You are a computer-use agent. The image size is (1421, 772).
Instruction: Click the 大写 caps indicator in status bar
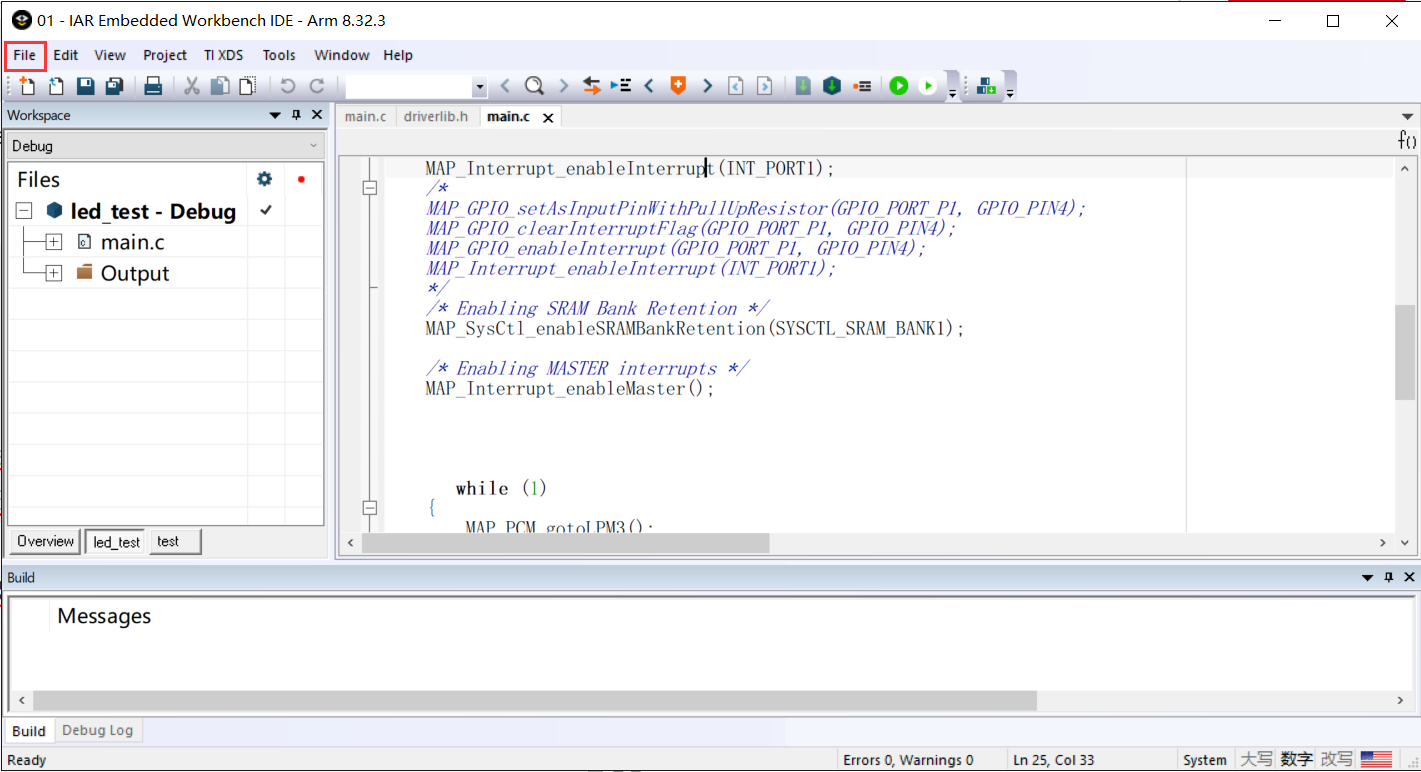(x=1257, y=759)
